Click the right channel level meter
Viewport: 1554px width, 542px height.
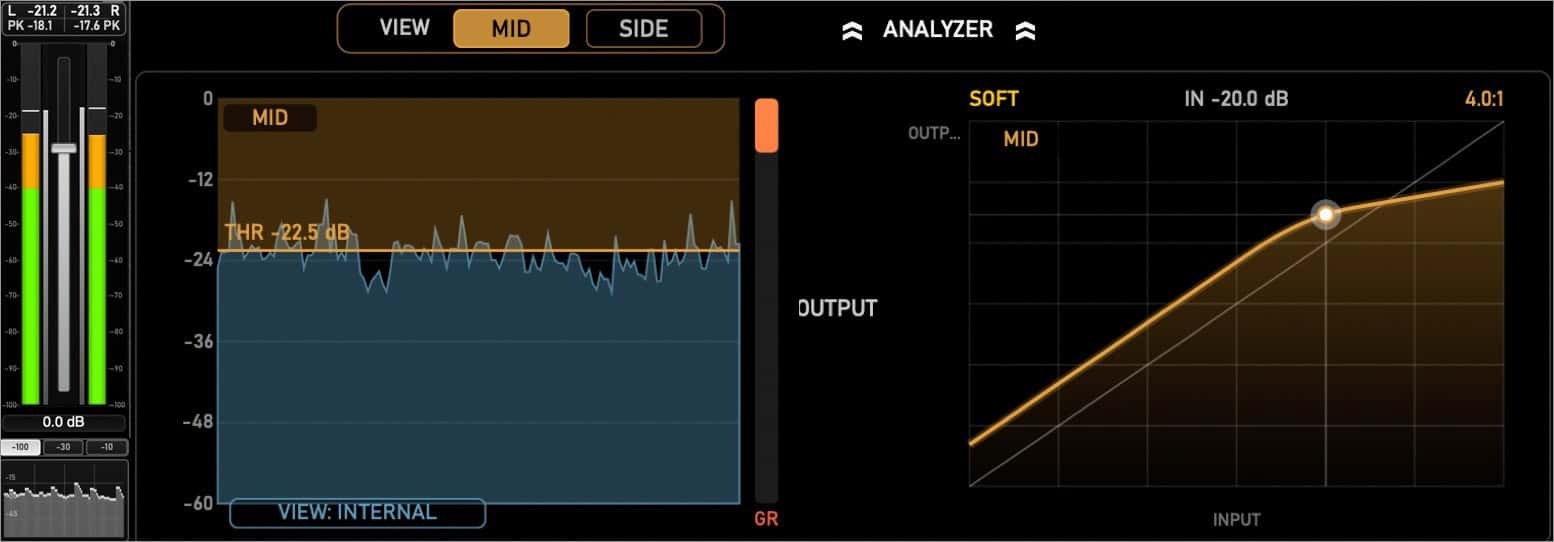[97, 224]
